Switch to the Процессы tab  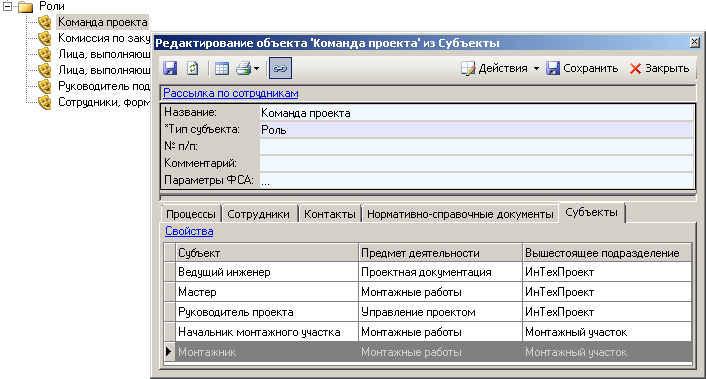point(191,214)
